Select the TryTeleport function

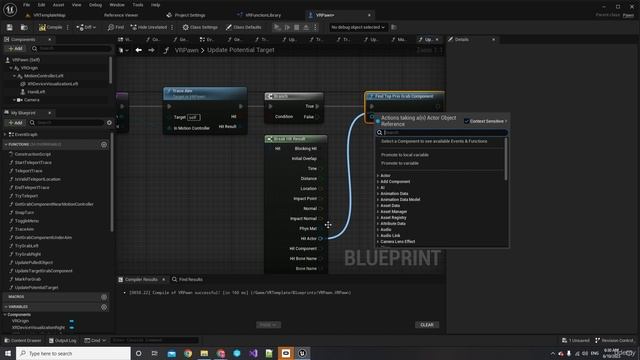tap(27, 196)
